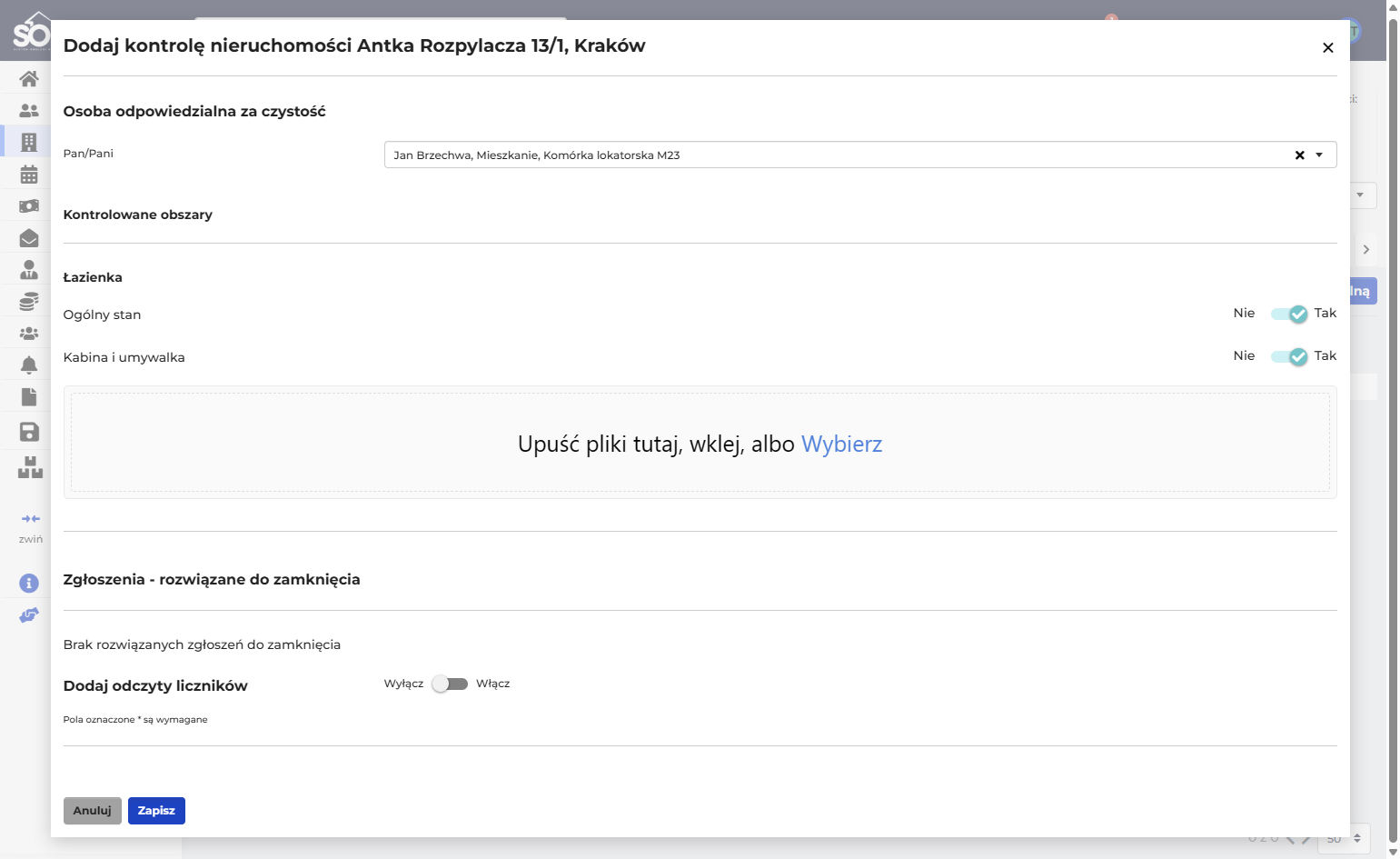Open the stacked boxes icon in sidebar
Viewport: 1400px width, 859px height.
click(30, 467)
